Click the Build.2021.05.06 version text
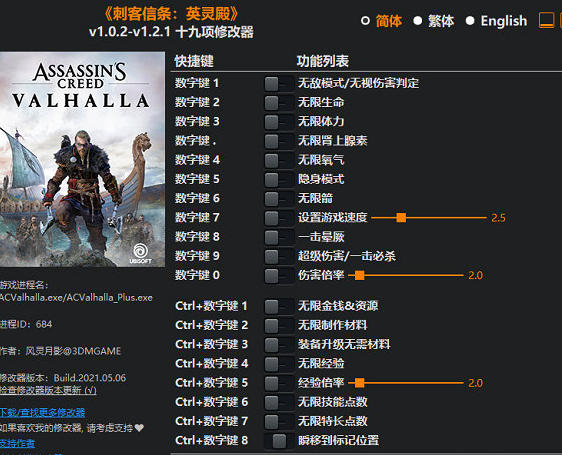 click(x=90, y=378)
